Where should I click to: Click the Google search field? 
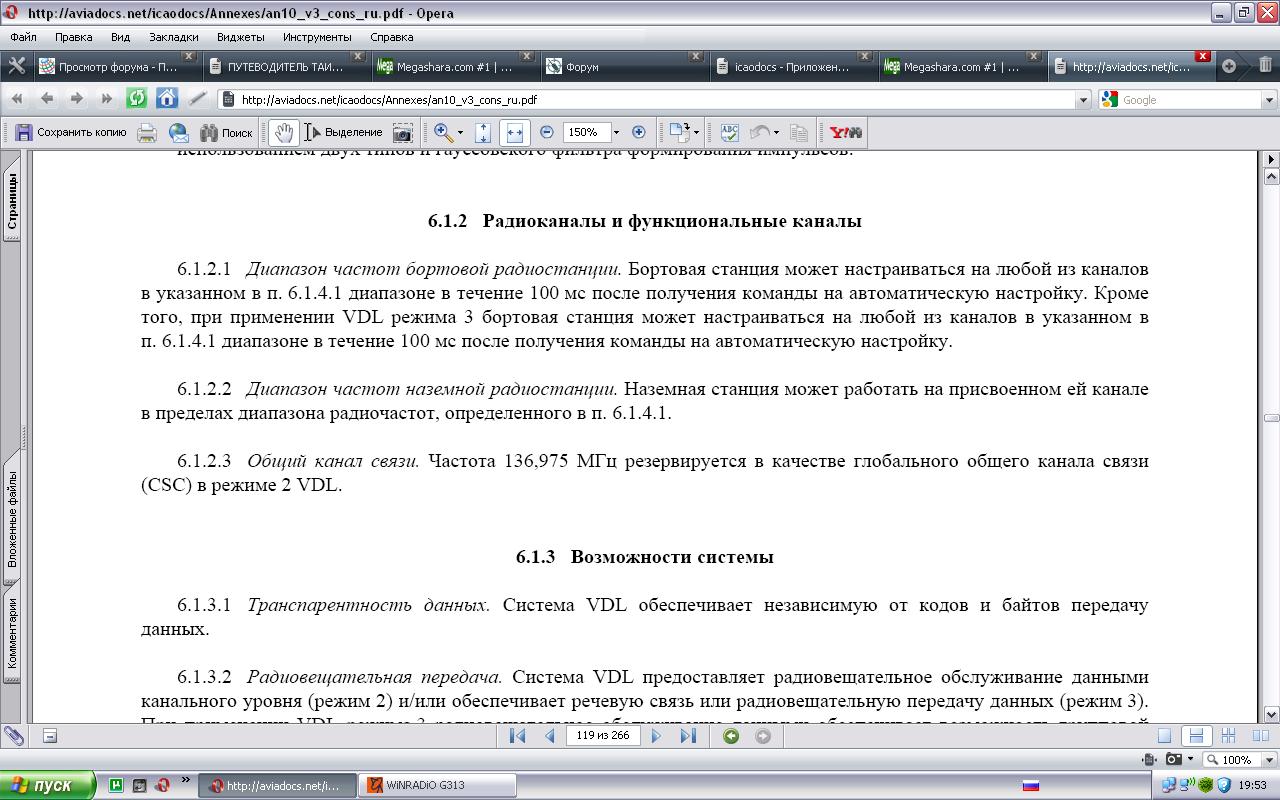1187,100
